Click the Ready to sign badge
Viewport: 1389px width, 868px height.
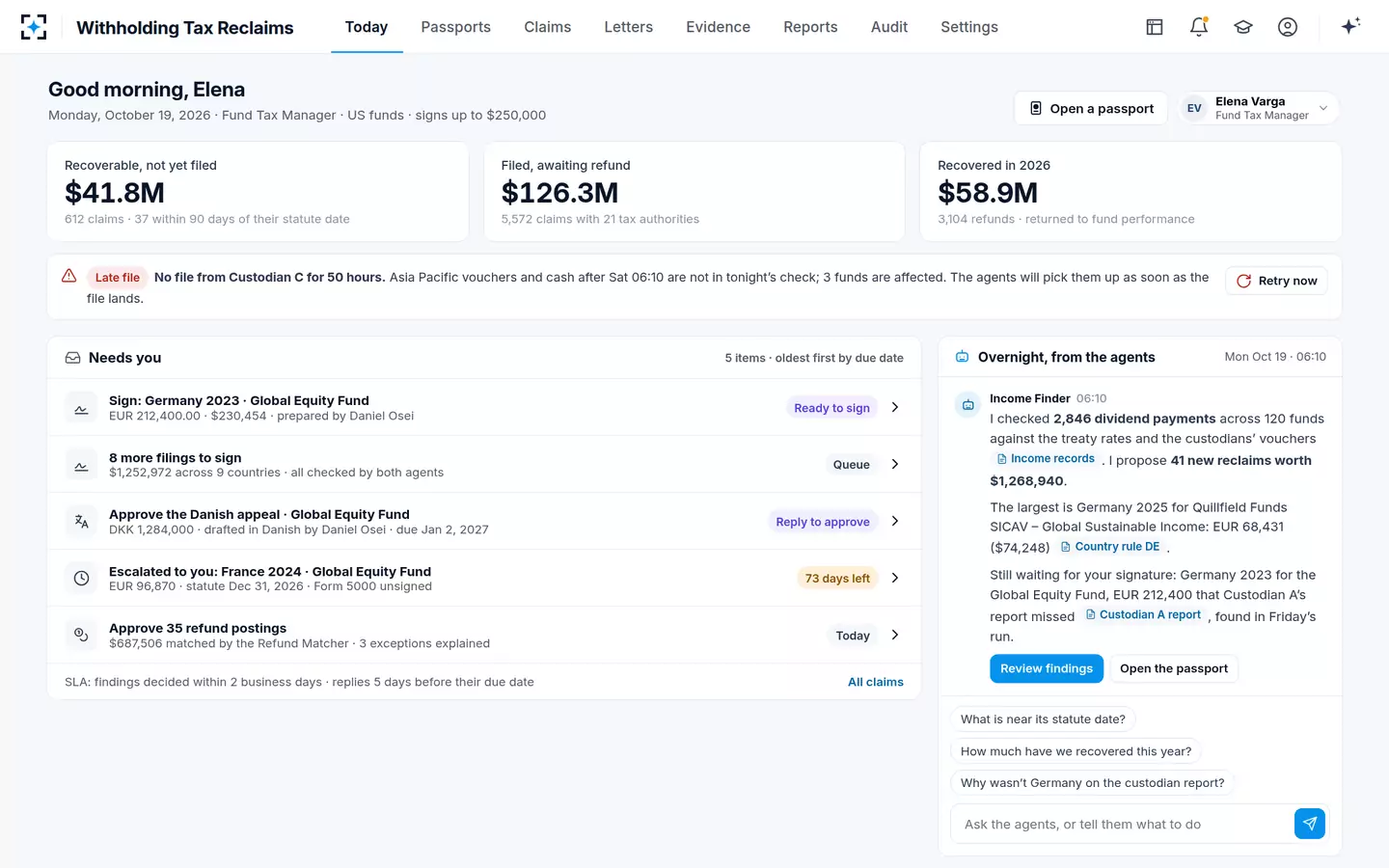pos(831,408)
